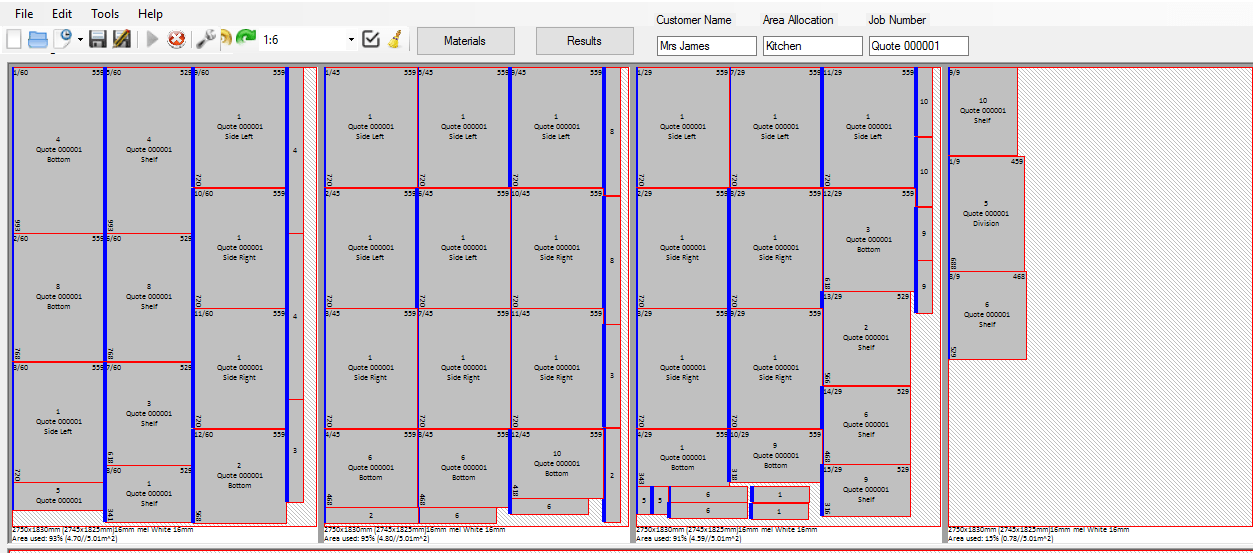
Task: Stop the process with the red X icon
Action: click(176, 39)
